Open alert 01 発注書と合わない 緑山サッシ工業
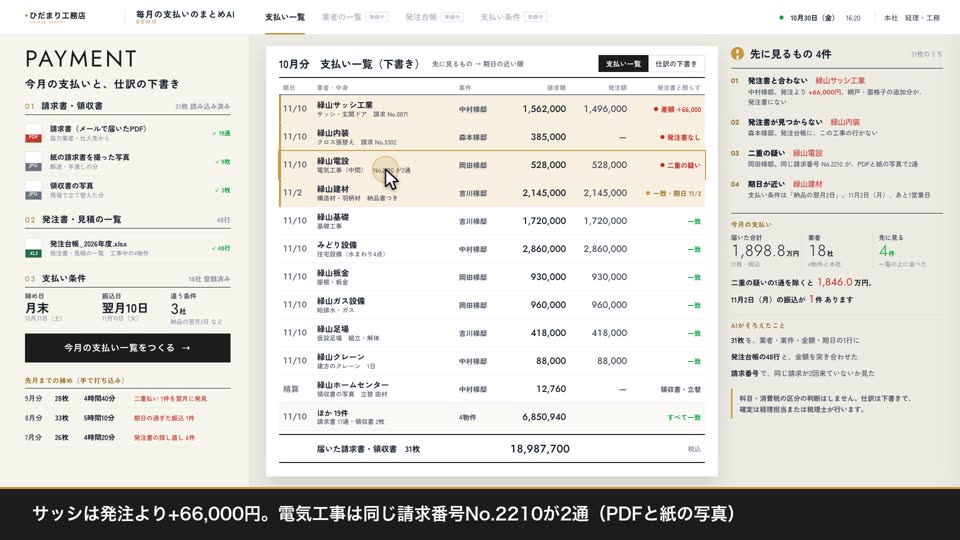The image size is (960, 540). pos(836,91)
